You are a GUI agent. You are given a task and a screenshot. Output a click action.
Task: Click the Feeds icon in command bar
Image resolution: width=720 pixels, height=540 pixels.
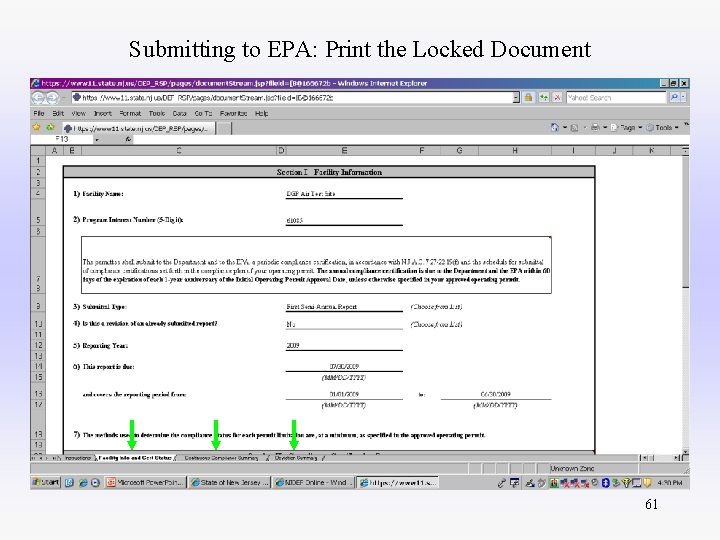click(574, 128)
